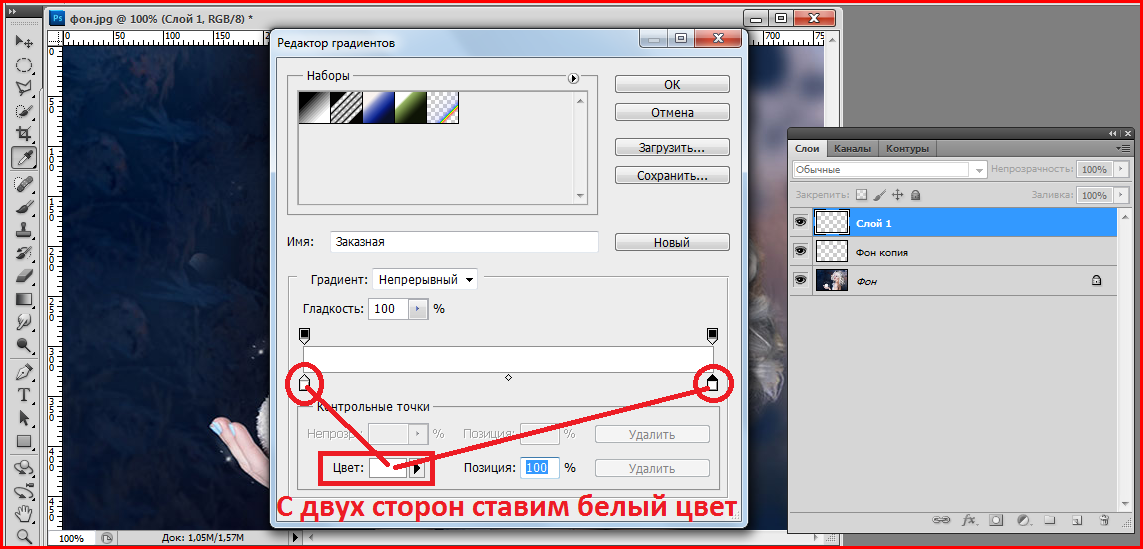The image size is (1143, 549).
Task: Click the gradient midpoint diamond
Action: tap(508, 377)
